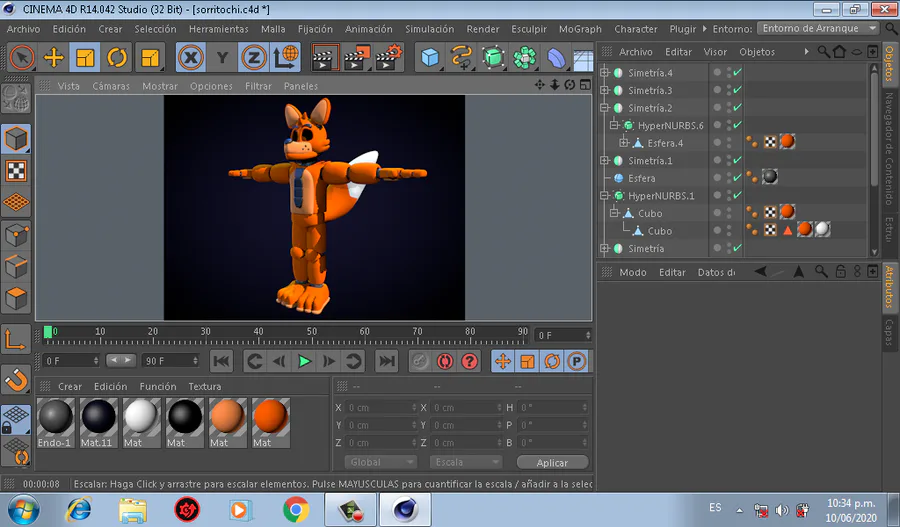This screenshot has width=900, height=527.
Task: Select Points mode icon
Action: click(16, 235)
